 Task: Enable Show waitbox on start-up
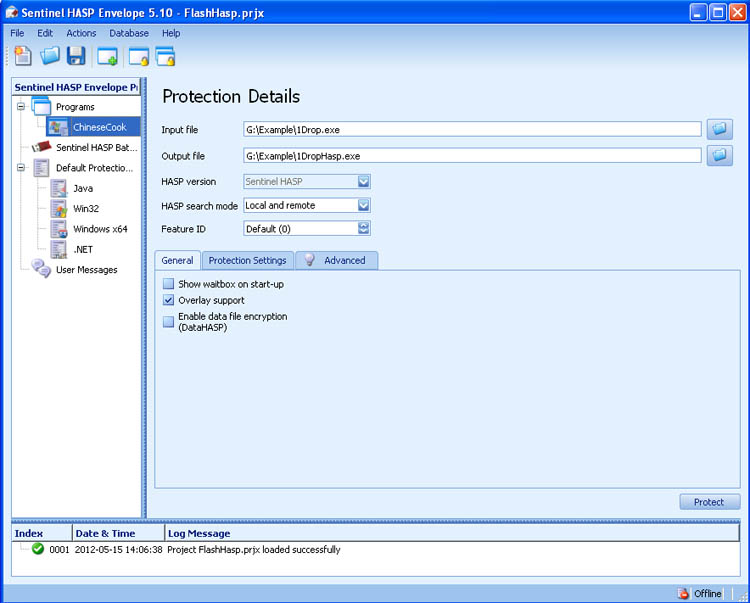point(168,284)
